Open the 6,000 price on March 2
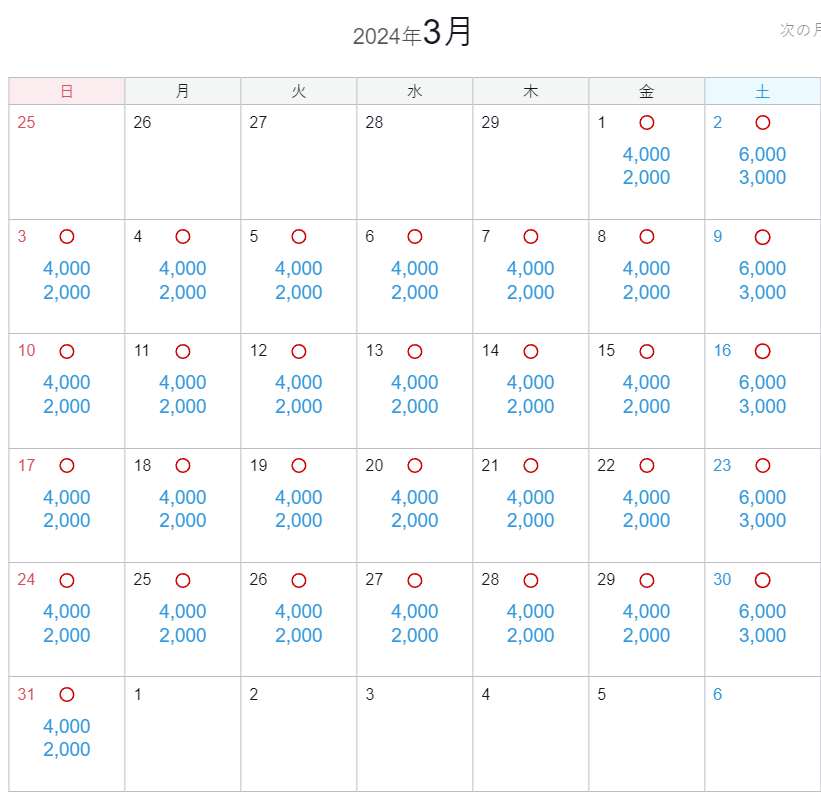The width and height of the screenshot is (821, 794). tap(763, 154)
